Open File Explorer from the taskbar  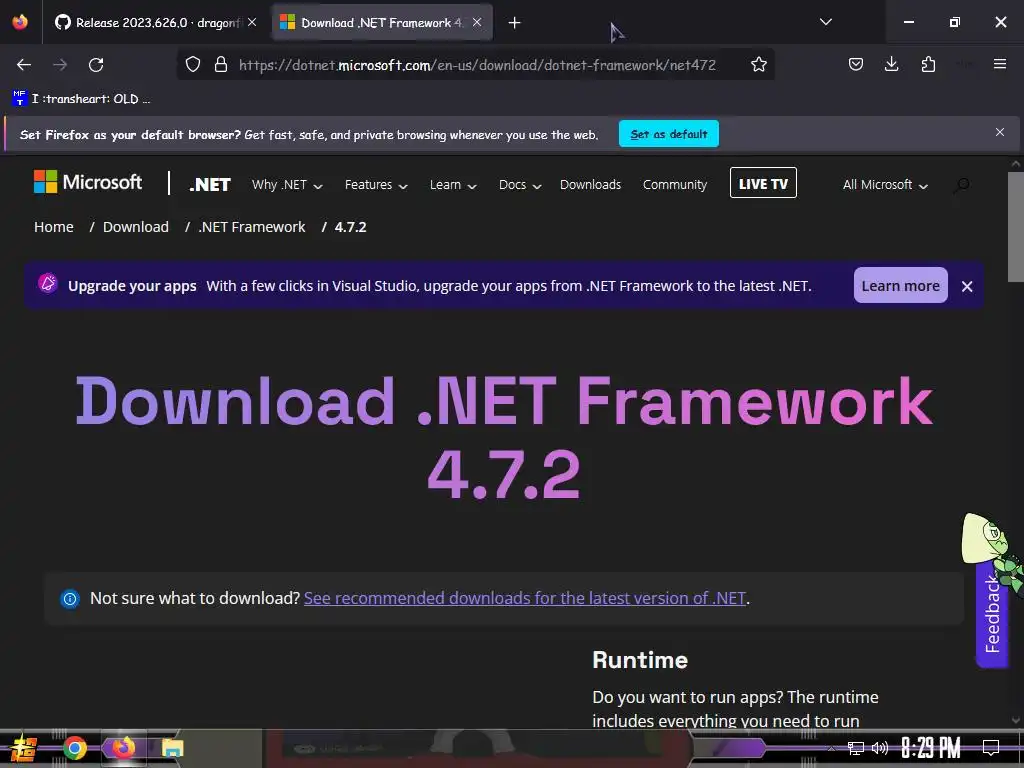pos(172,748)
